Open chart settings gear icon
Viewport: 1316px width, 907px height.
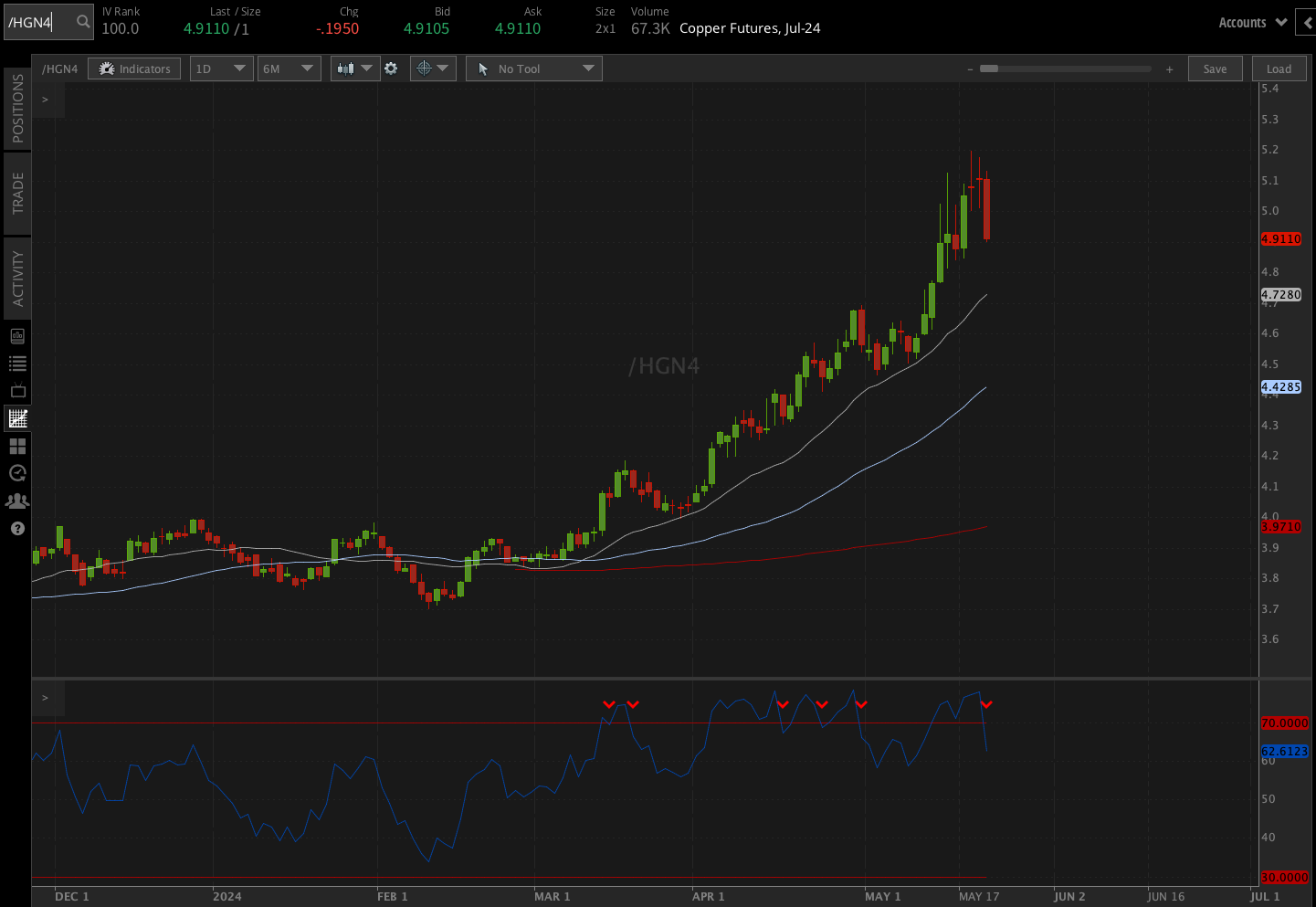pyautogui.click(x=391, y=69)
